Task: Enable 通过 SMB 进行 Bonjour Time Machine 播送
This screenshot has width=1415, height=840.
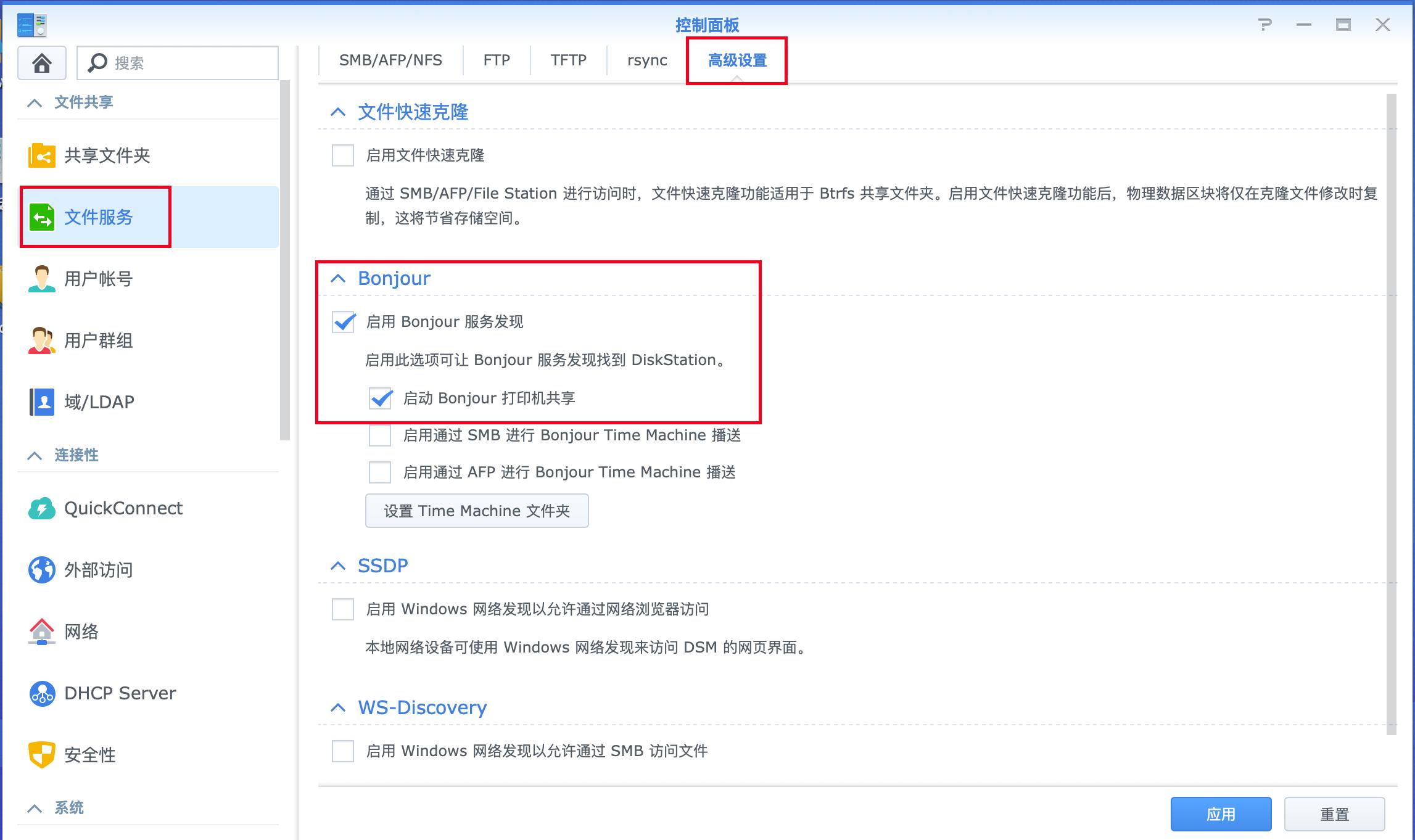Action: tap(379, 435)
